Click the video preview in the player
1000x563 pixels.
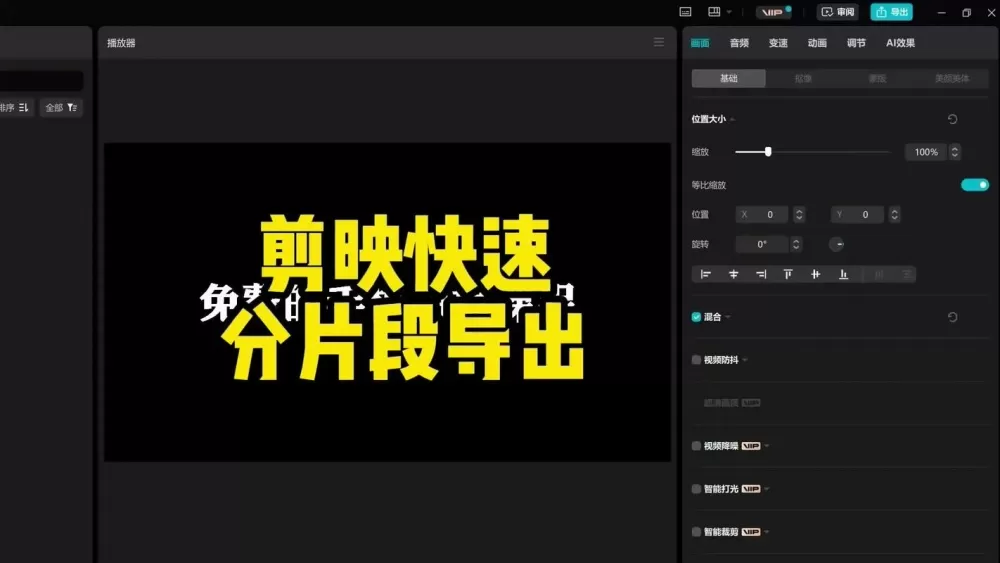click(x=387, y=302)
